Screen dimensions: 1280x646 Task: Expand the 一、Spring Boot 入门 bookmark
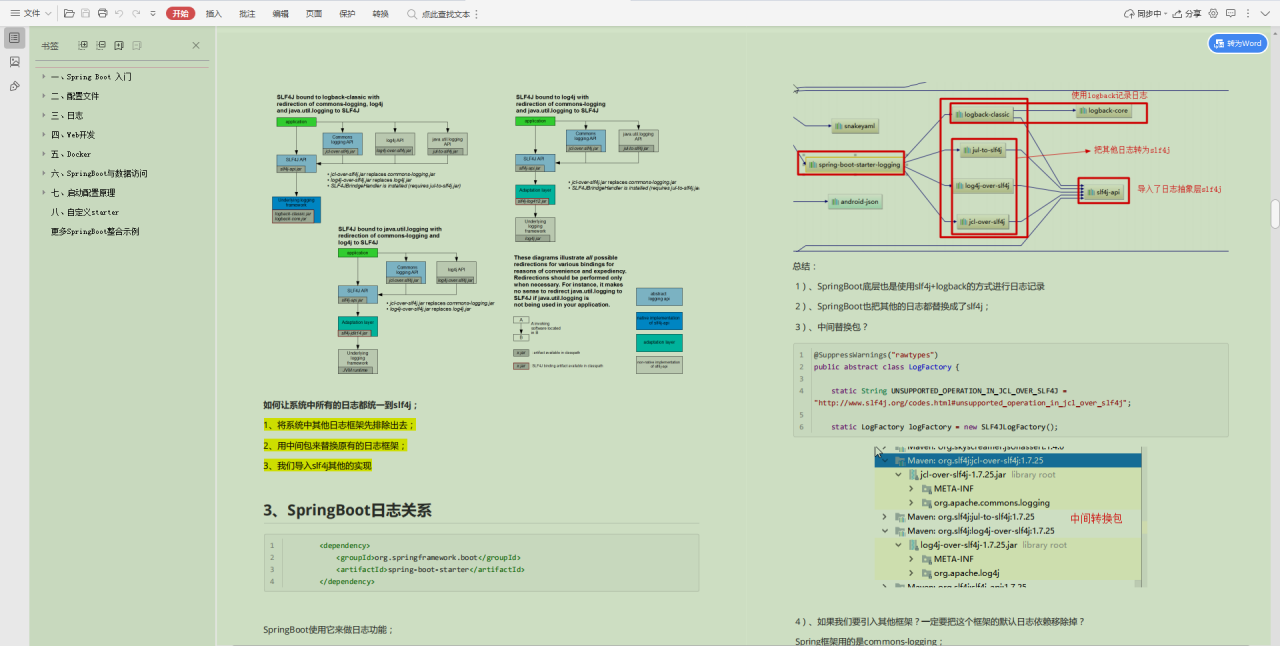point(43,76)
